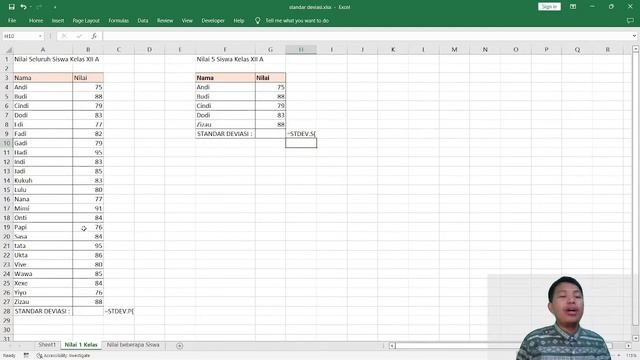640x360 pixels.
Task: Select column M header
Action: point(454,49)
